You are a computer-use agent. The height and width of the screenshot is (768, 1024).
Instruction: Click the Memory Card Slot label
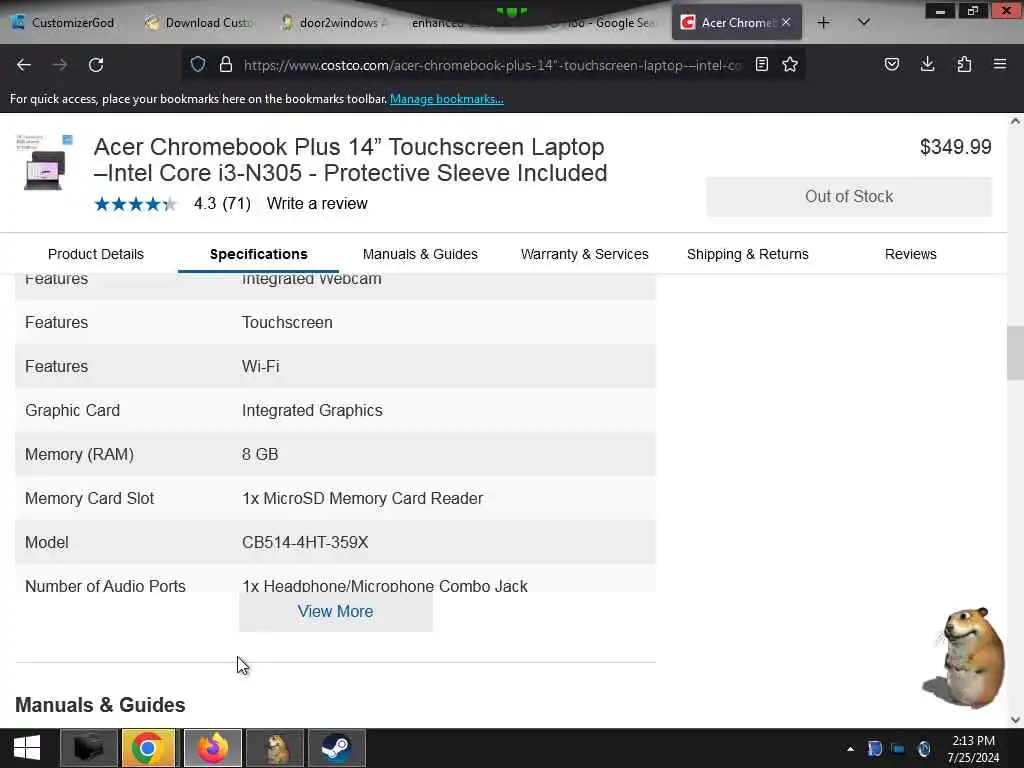[x=89, y=498]
